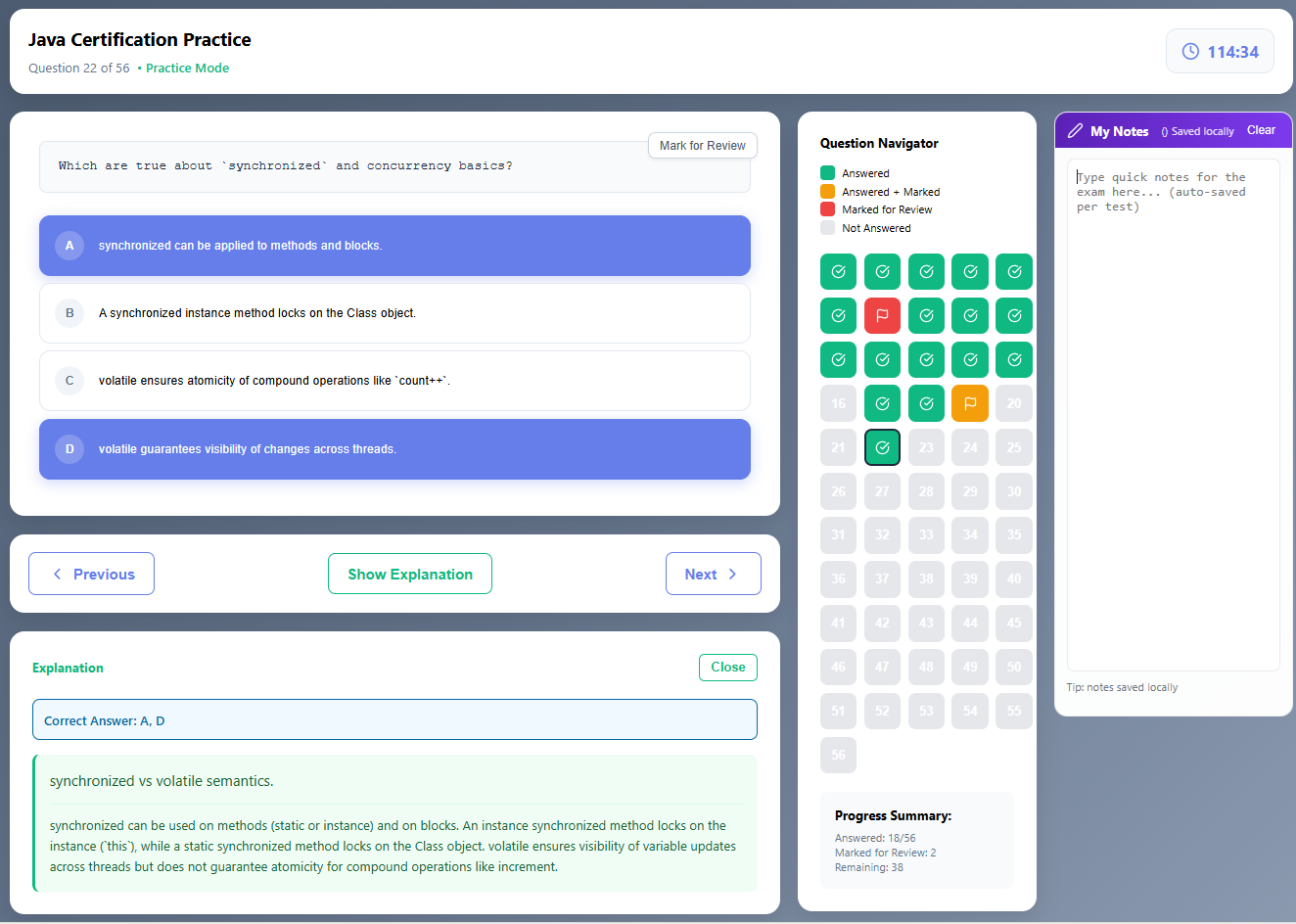1296x924 pixels.
Task: Click inside the quick notes text area
Action: click(1173, 415)
